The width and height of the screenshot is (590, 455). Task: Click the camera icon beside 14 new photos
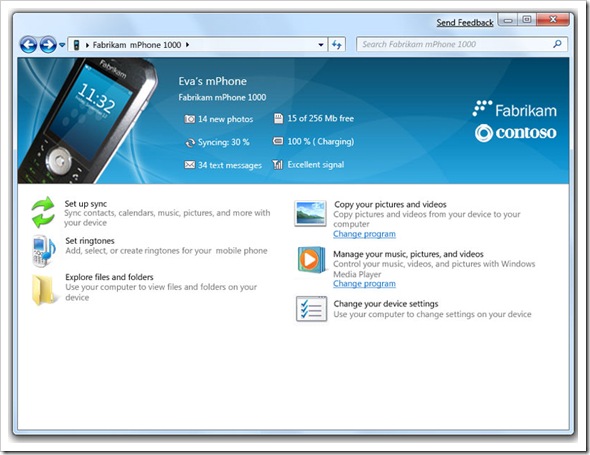coord(189,119)
